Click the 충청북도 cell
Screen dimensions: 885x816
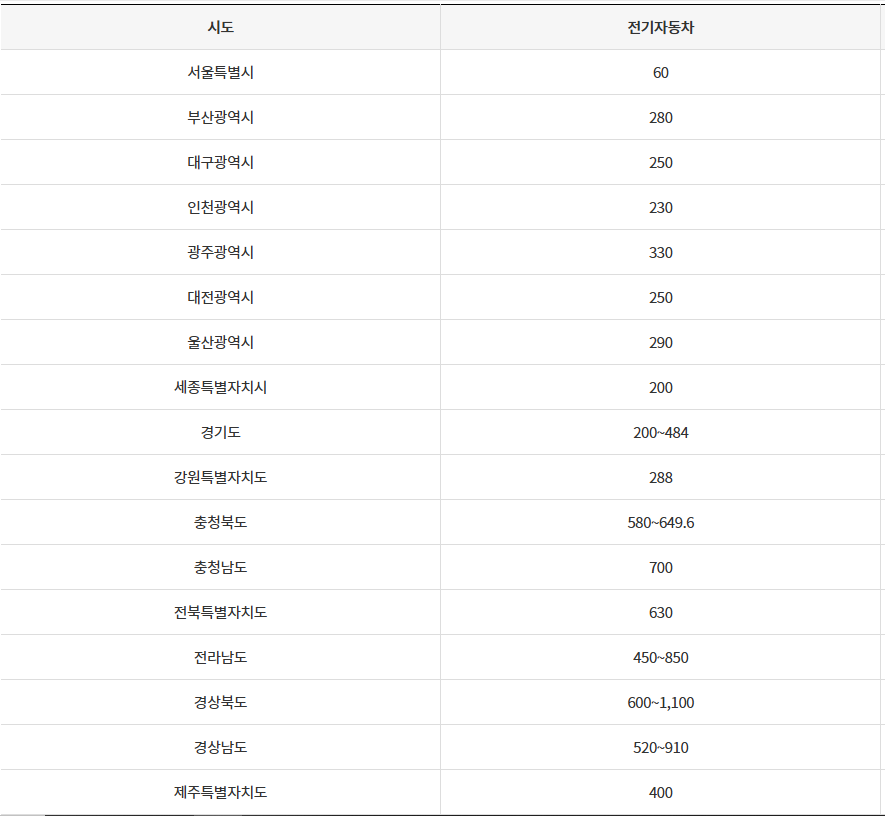click(x=221, y=523)
